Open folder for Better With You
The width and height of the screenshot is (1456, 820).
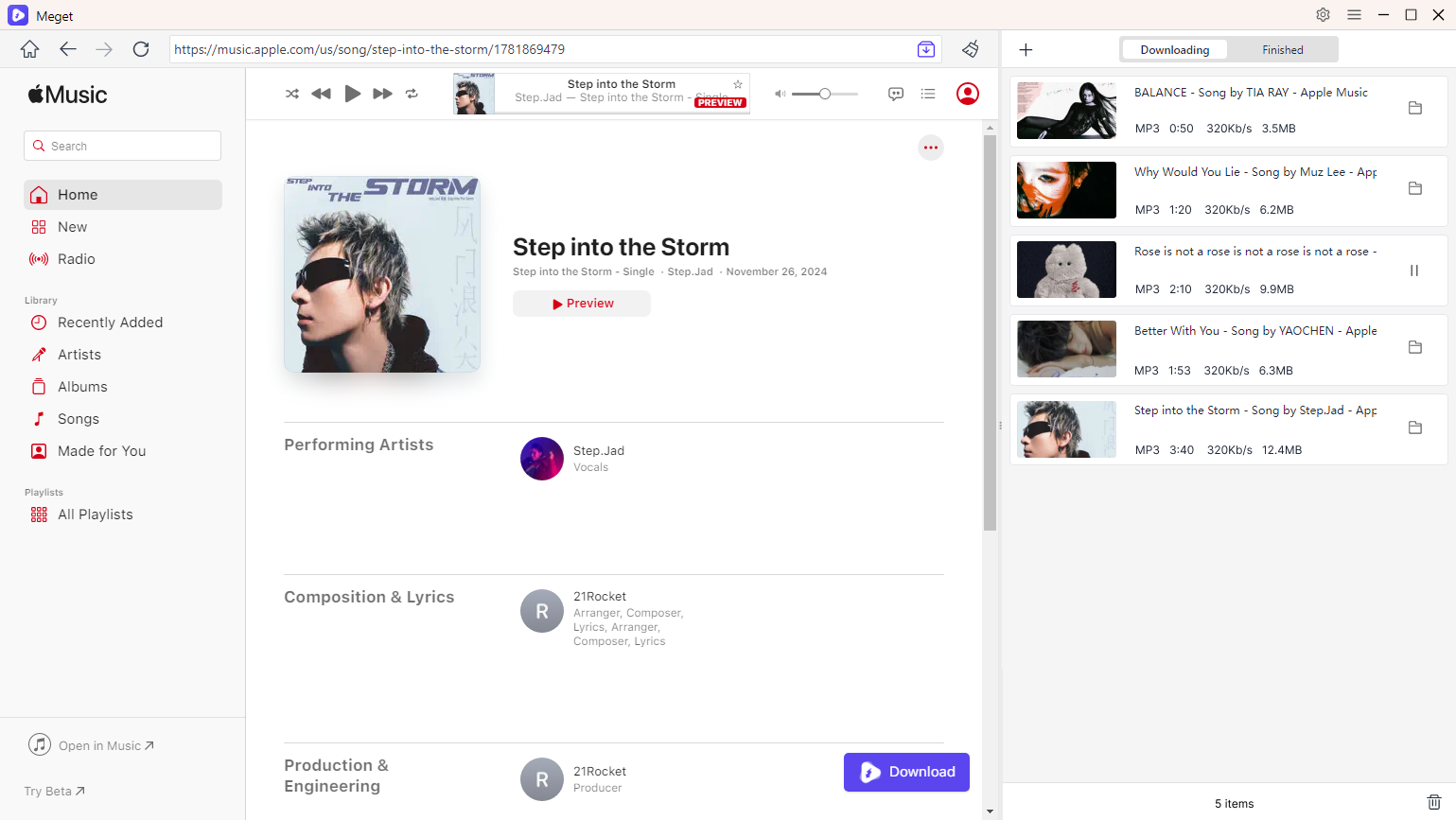coord(1415,347)
